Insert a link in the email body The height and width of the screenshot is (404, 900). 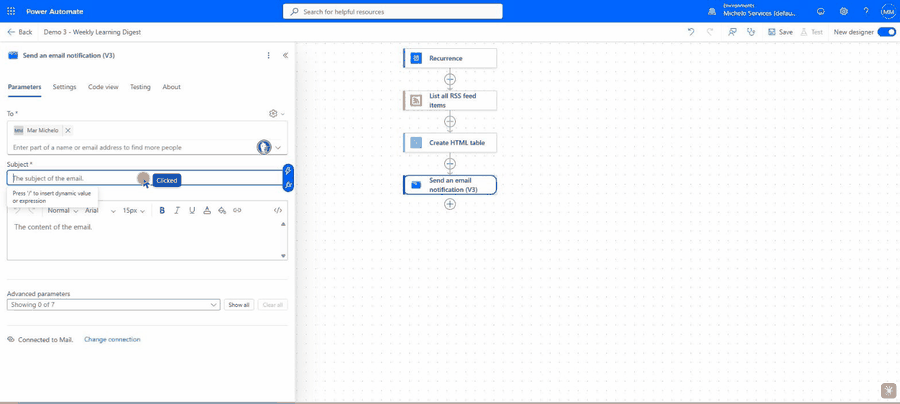click(x=237, y=211)
